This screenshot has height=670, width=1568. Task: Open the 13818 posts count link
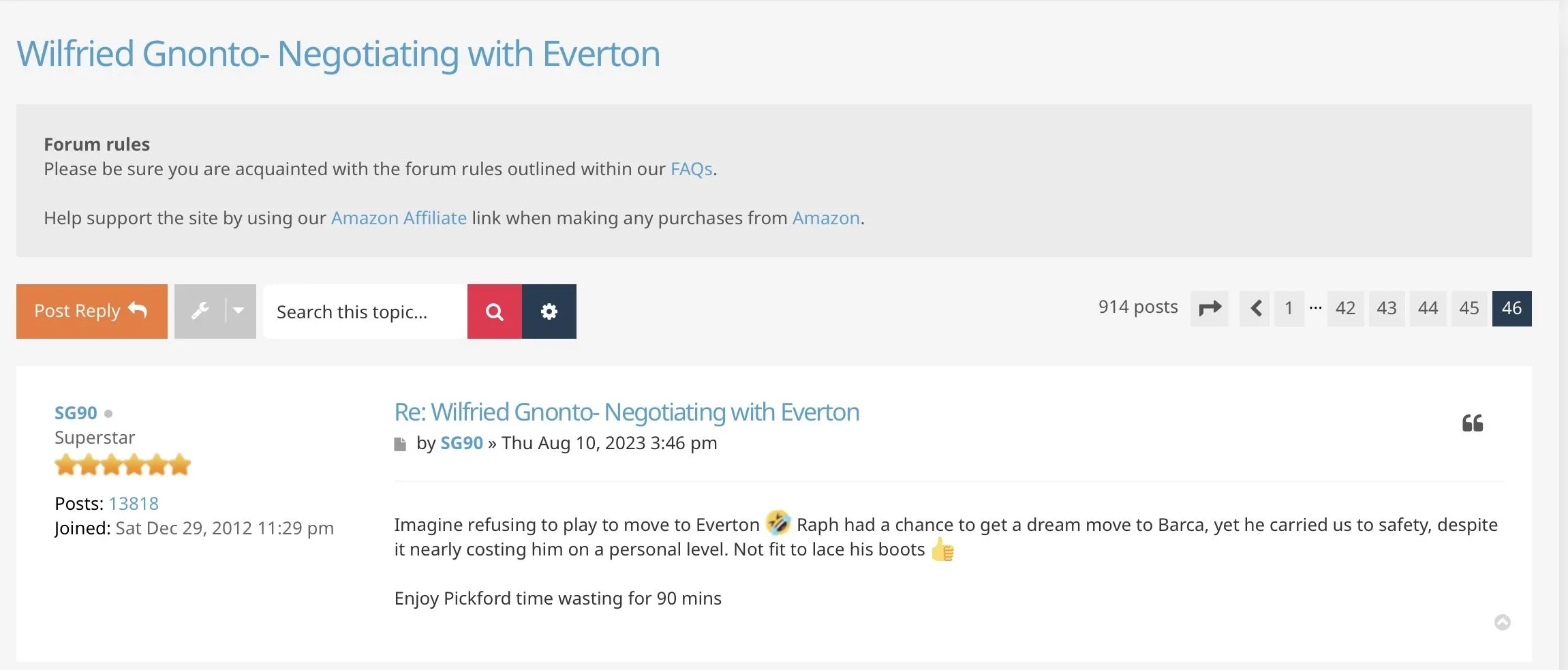(x=134, y=504)
